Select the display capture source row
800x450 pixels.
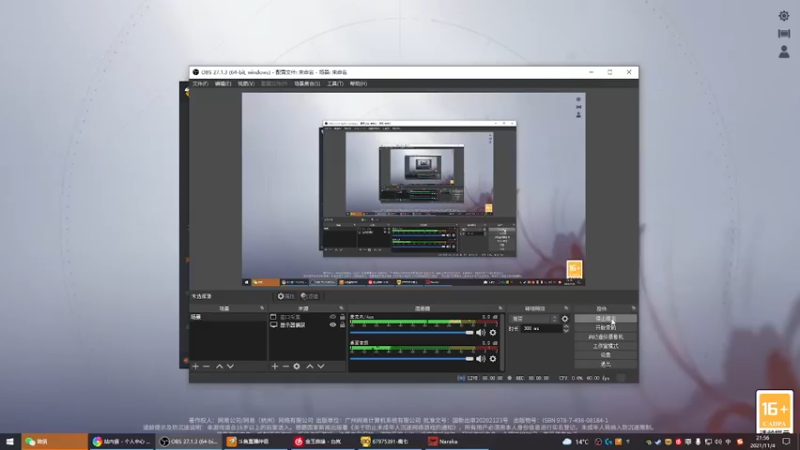tap(307, 325)
